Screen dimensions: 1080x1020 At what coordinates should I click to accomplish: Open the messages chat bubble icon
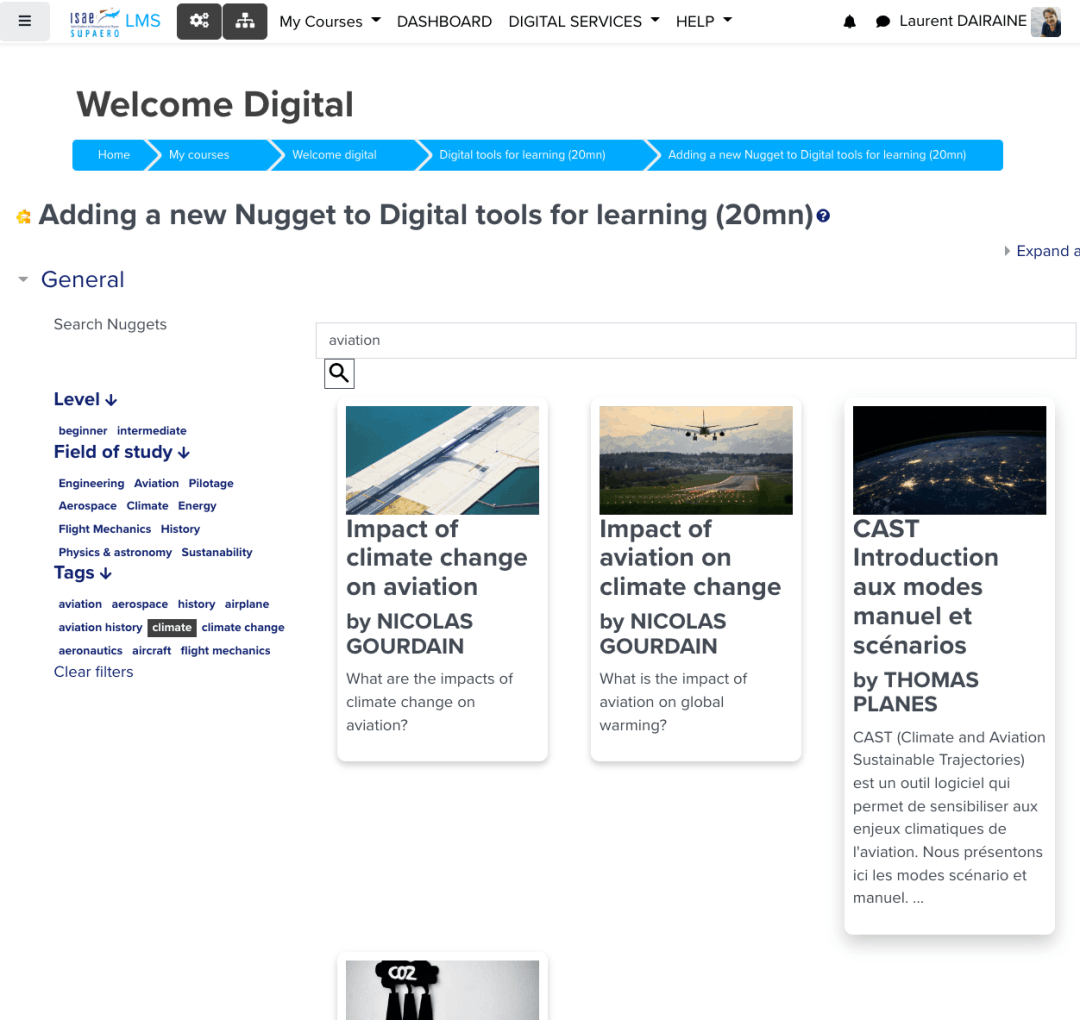point(882,22)
